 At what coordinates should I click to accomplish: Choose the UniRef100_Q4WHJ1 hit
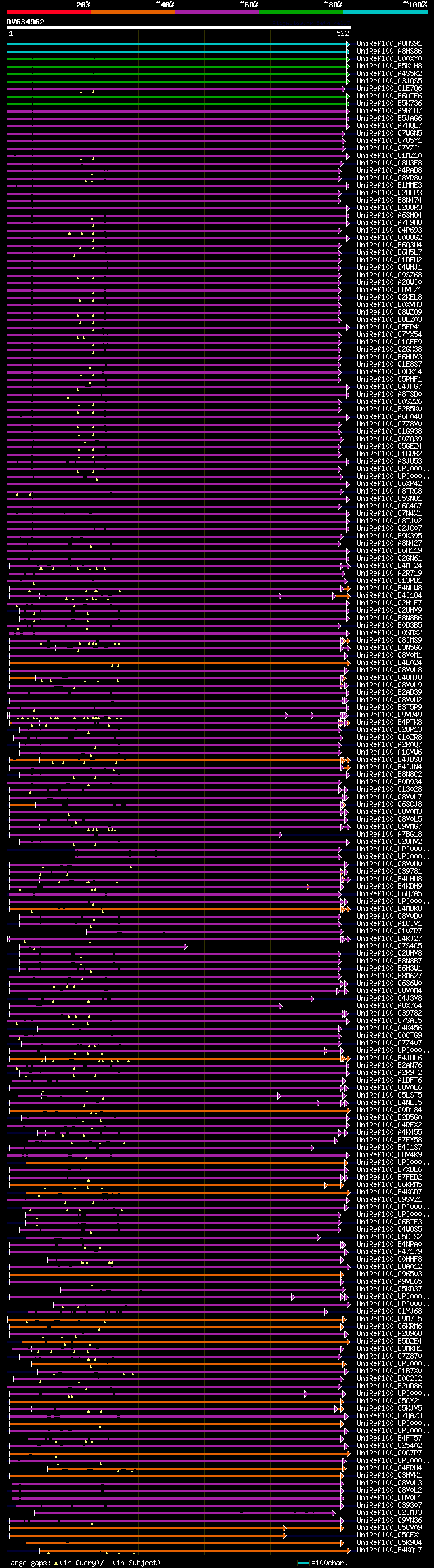pyautogui.click(x=389, y=268)
